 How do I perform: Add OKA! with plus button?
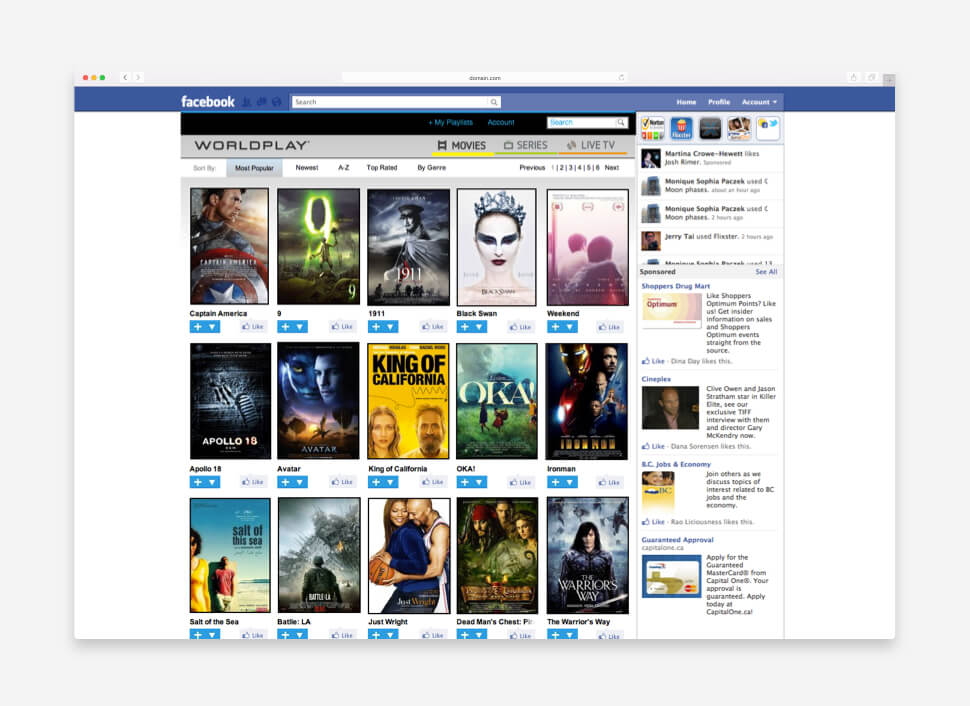point(465,482)
